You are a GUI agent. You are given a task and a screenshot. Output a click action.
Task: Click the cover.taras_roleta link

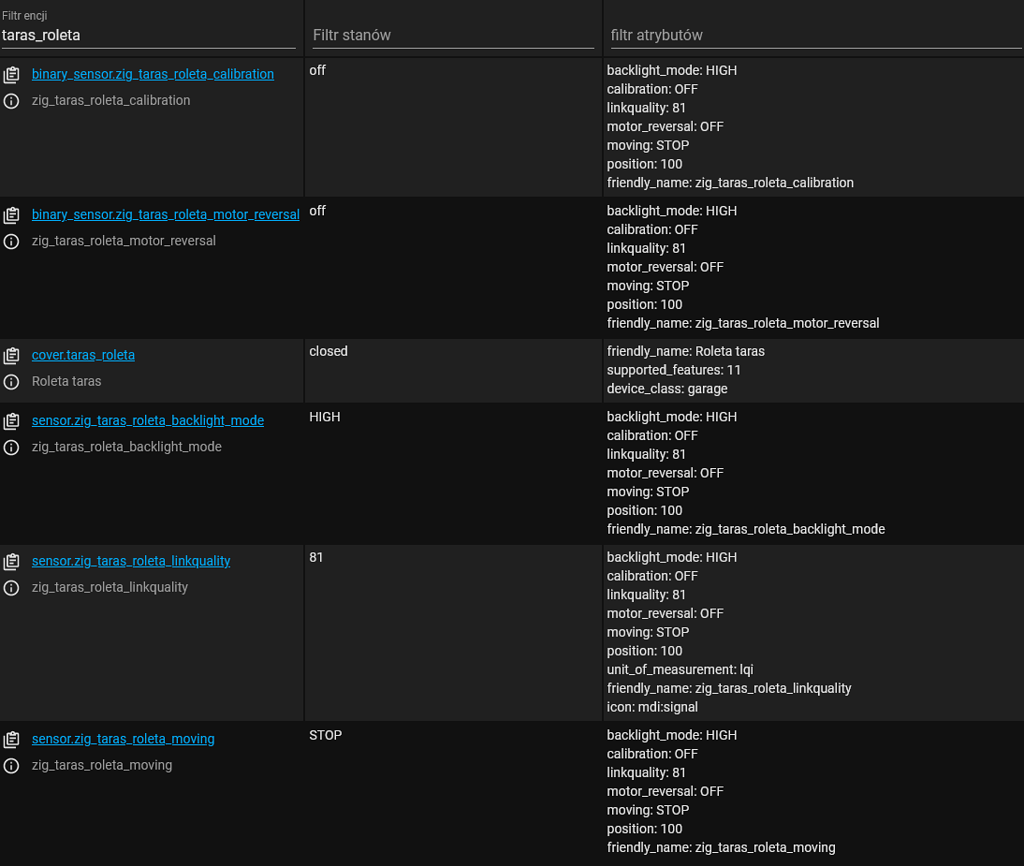(83, 355)
